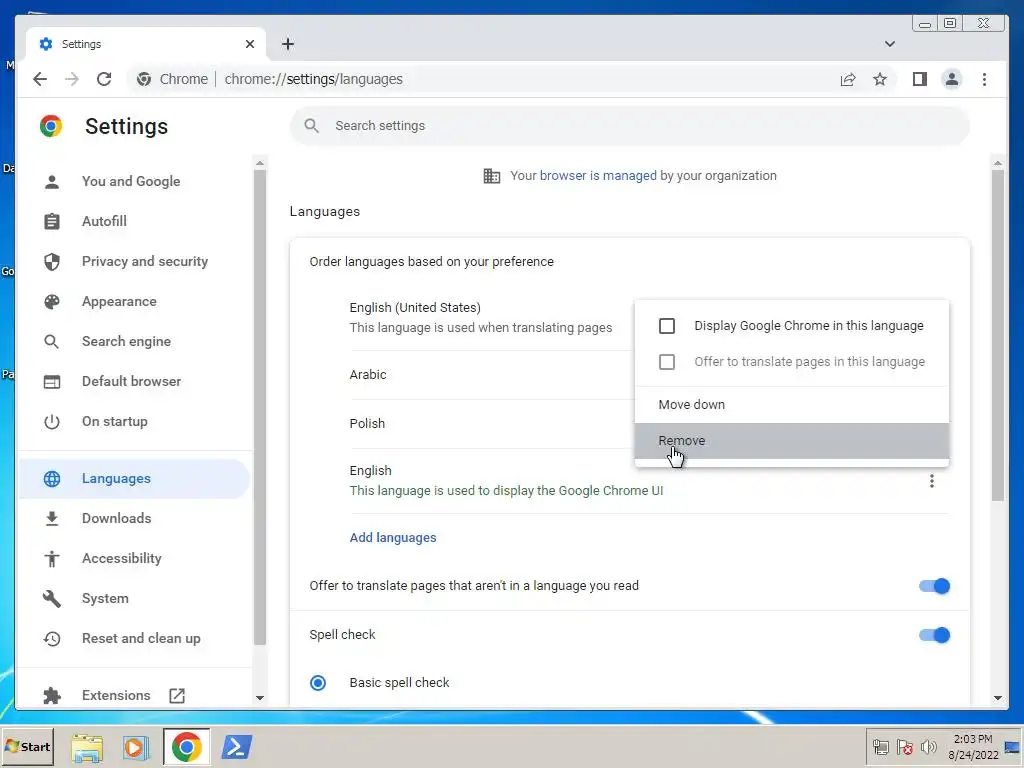Toggle the Spell check switch
The image size is (1024, 768).
[934, 635]
